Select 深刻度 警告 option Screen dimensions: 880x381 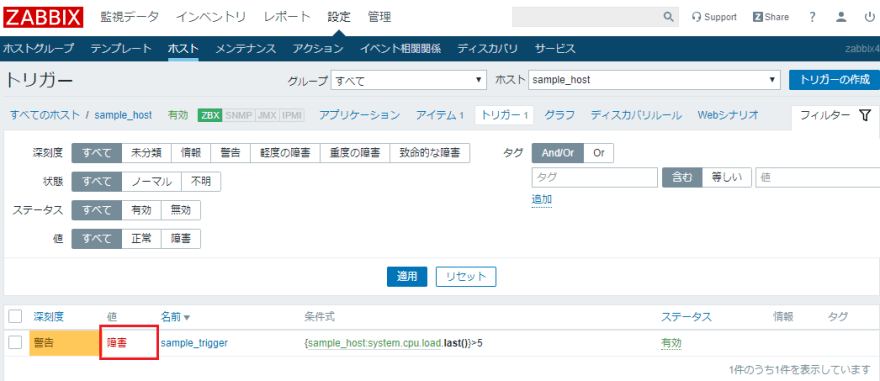(x=230, y=153)
